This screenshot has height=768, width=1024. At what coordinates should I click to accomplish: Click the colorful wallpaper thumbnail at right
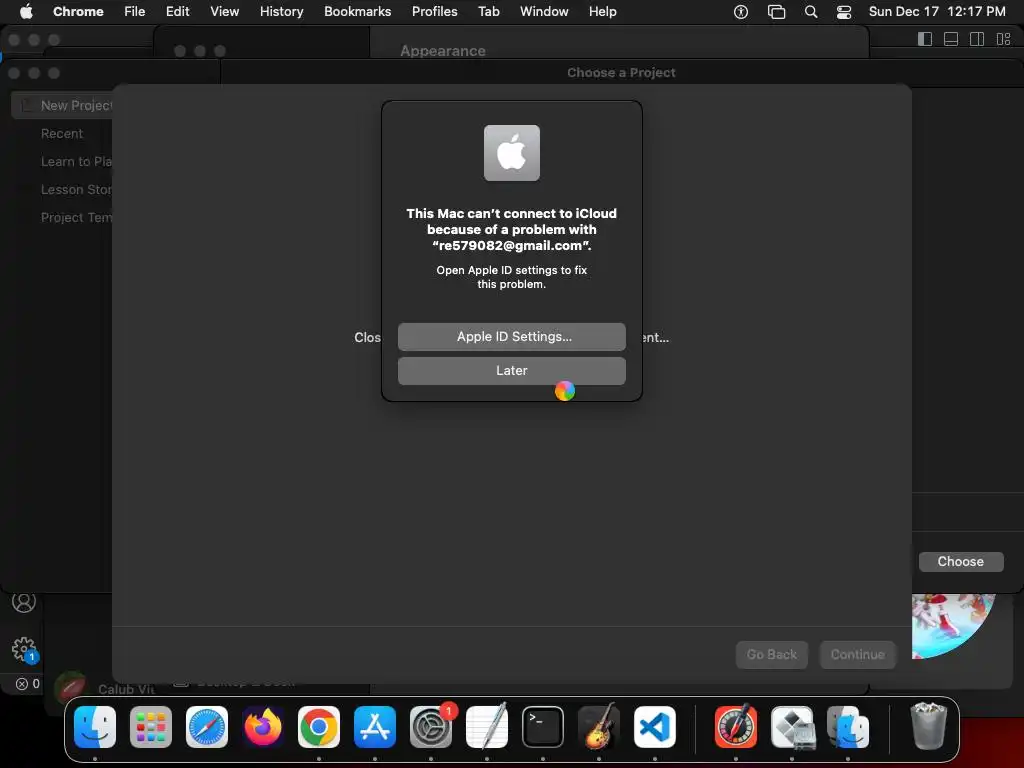click(953, 625)
